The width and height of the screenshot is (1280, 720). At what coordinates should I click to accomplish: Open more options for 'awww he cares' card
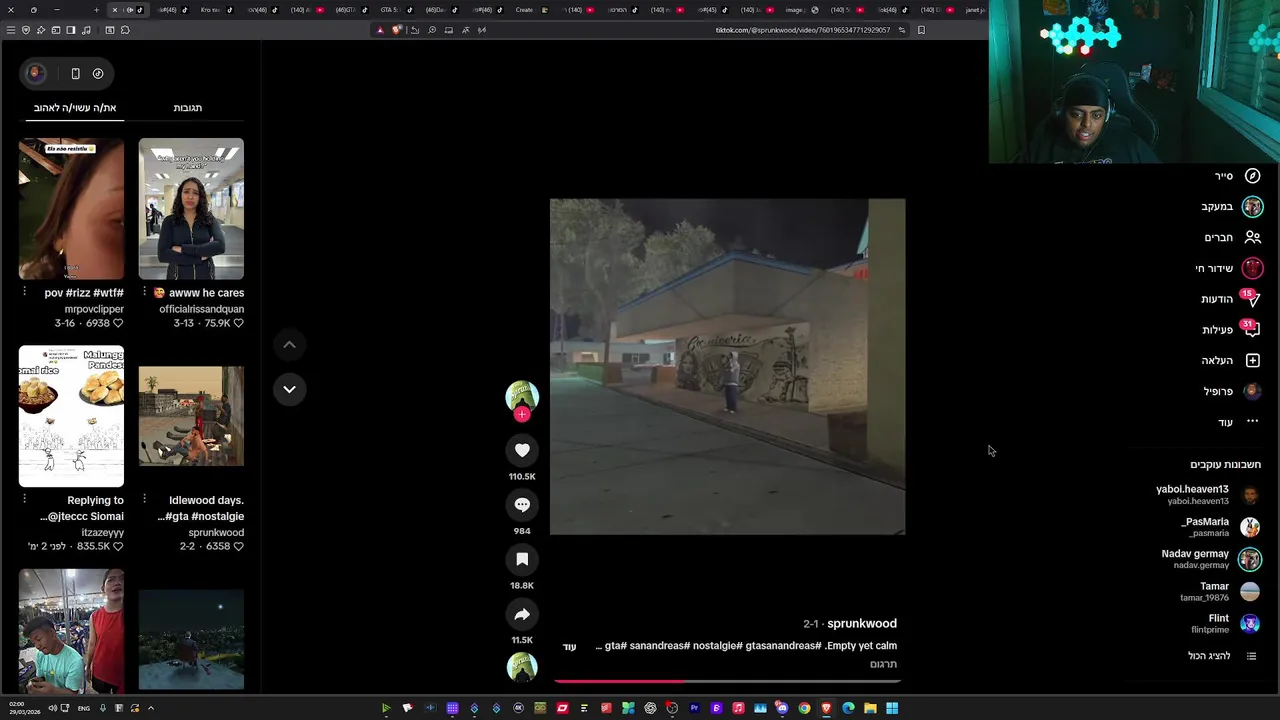tap(144, 292)
